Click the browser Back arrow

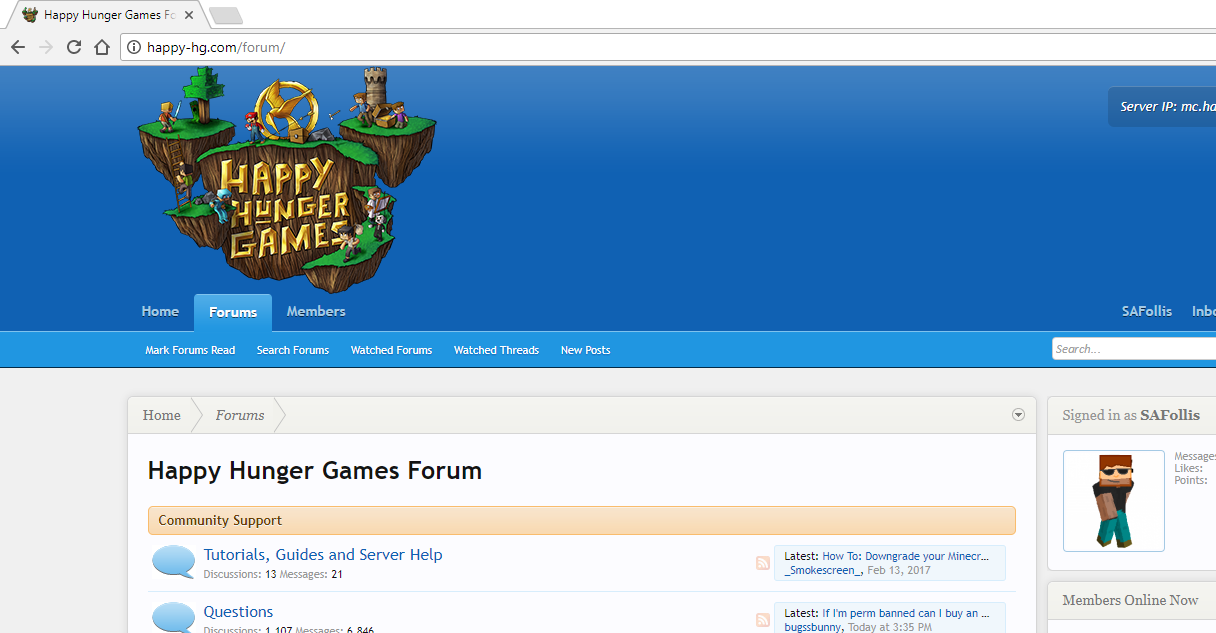coord(17,47)
